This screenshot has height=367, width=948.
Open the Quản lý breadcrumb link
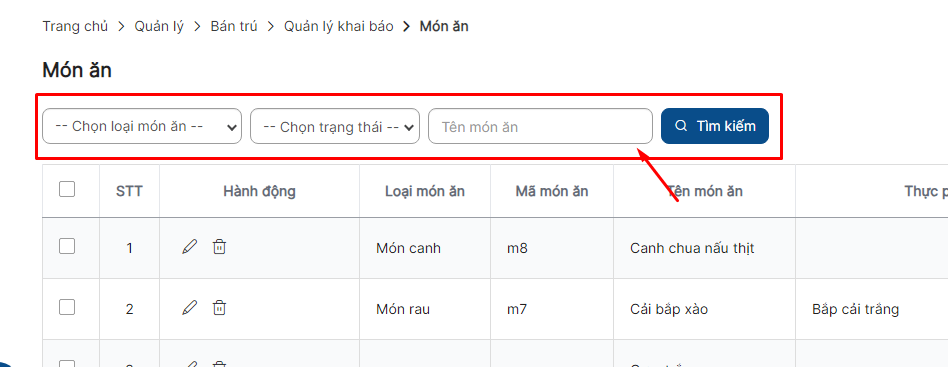click(x=159, y=26)
